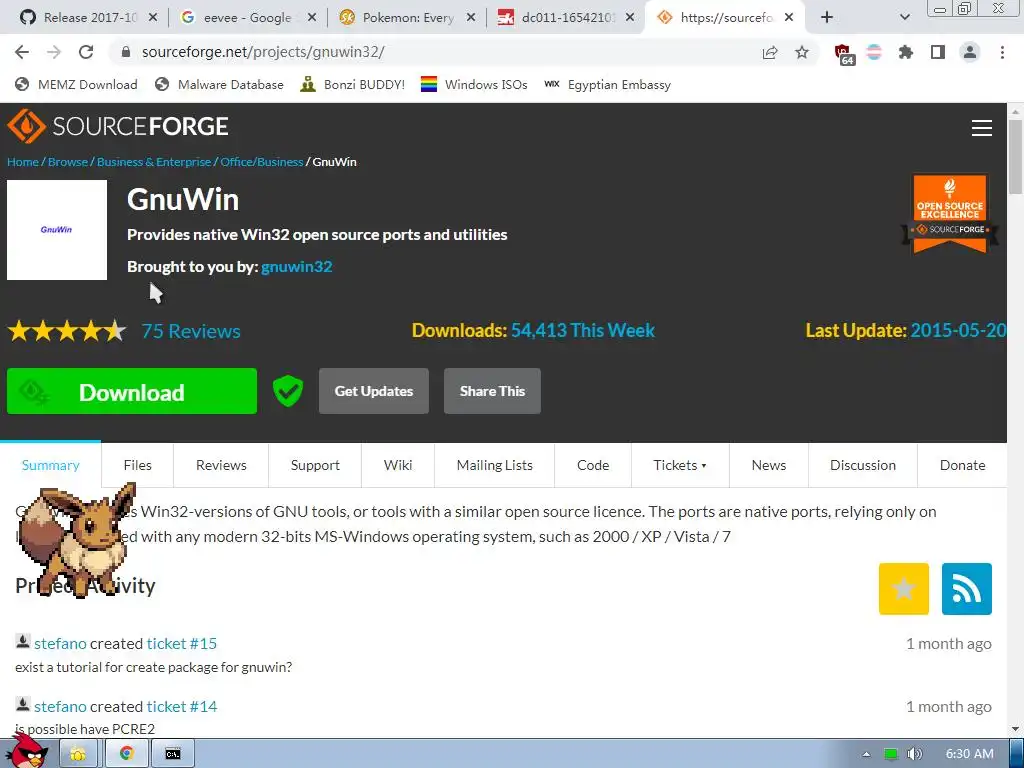The image size is (1024, 768).
Task: Show hidden system tray icons
Action: (866, 754)
